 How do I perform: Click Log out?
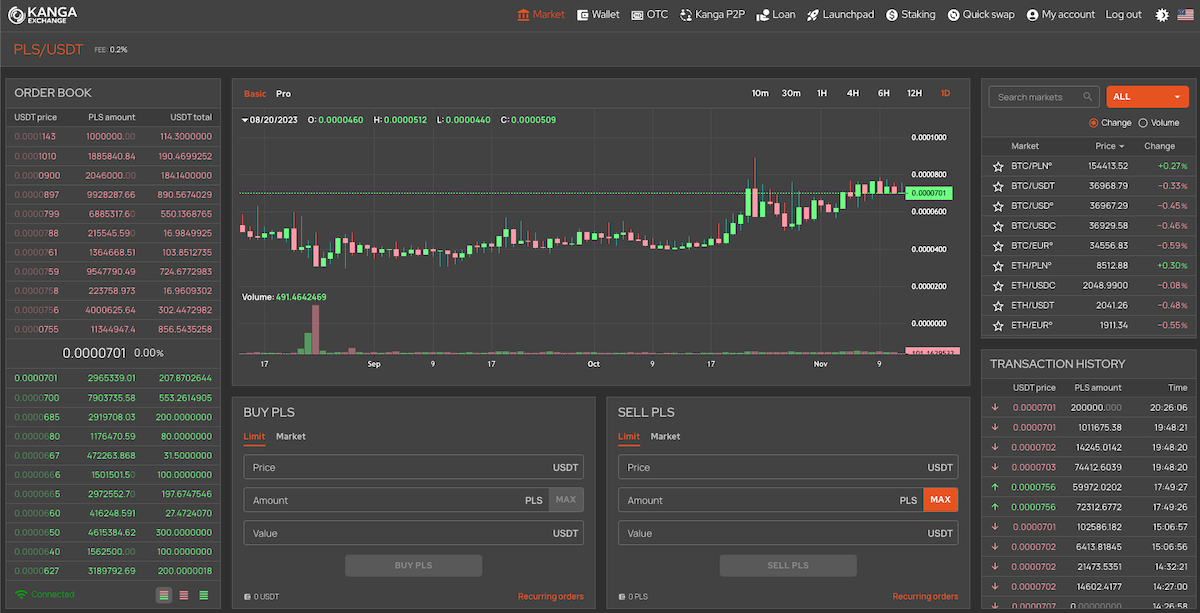point(1124,15)
